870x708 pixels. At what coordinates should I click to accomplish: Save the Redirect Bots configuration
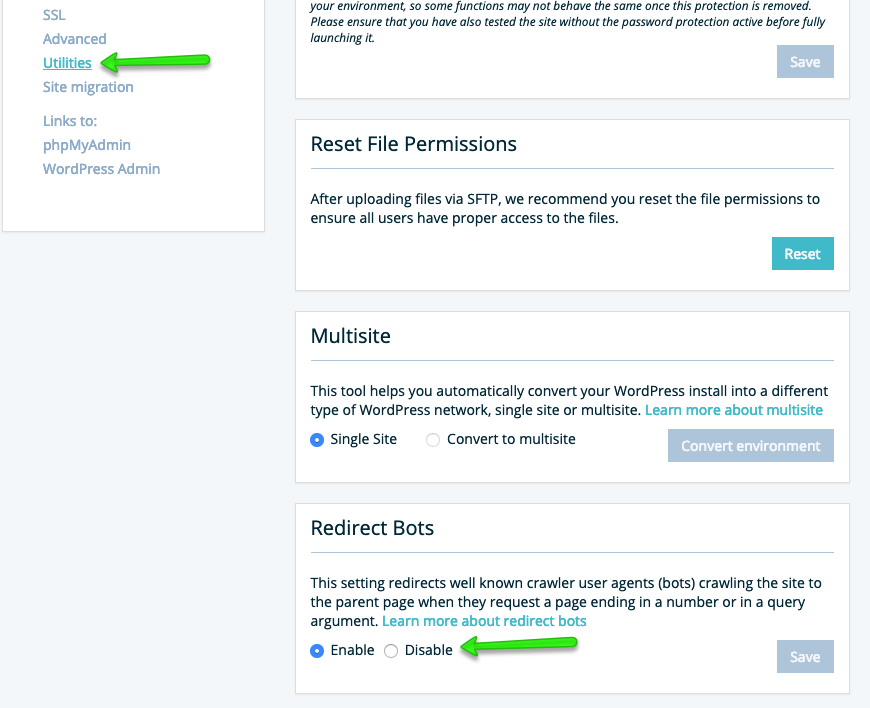point(805,656)
